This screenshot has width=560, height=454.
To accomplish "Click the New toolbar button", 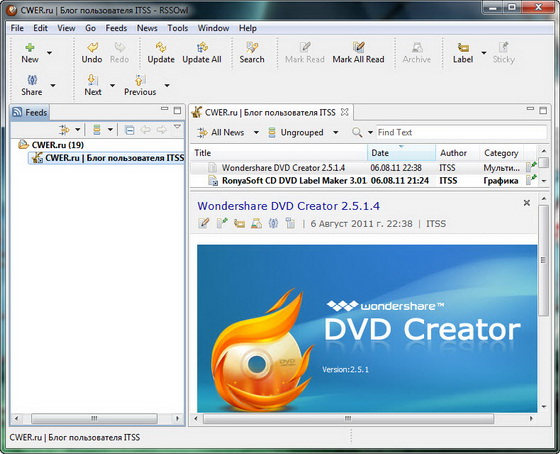I will [x=30, y=53].
